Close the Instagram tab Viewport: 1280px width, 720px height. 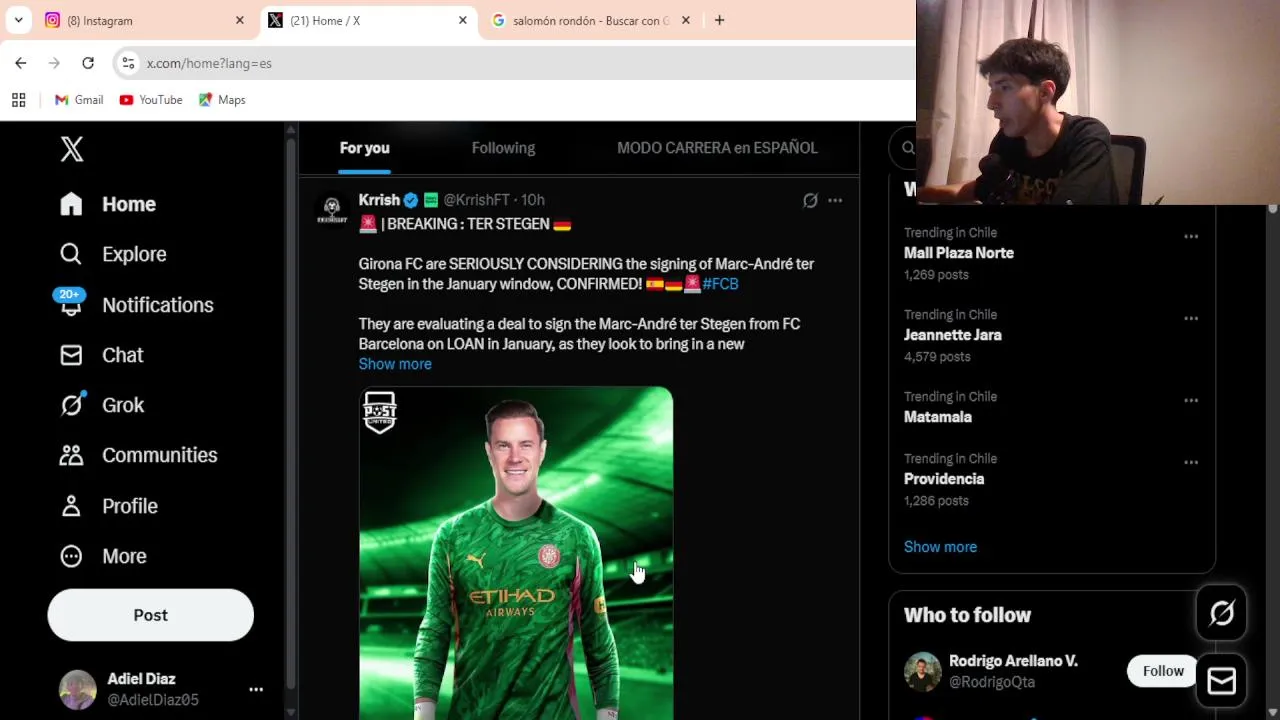[x=239, y=20]
